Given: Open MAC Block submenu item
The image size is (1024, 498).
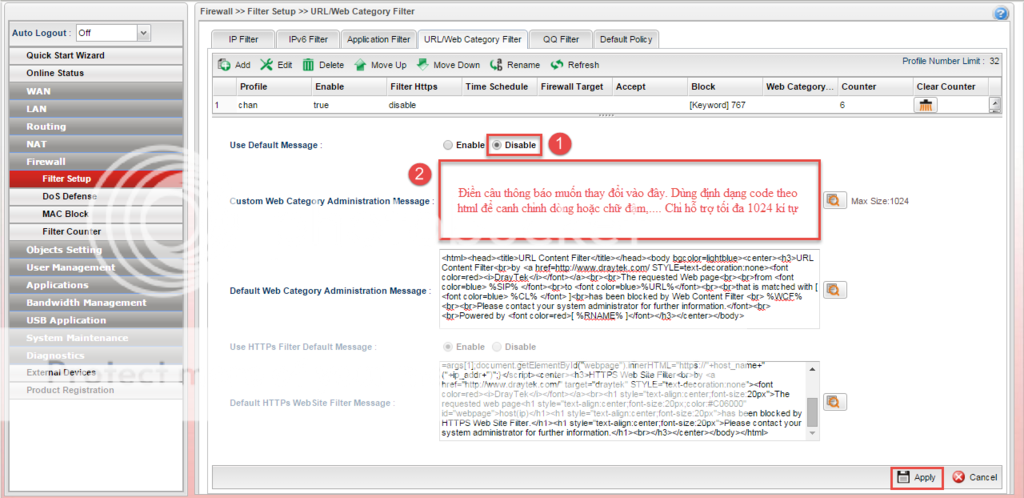Looking at the screenshot, I should pyautogui.click(x=96, y=214).
